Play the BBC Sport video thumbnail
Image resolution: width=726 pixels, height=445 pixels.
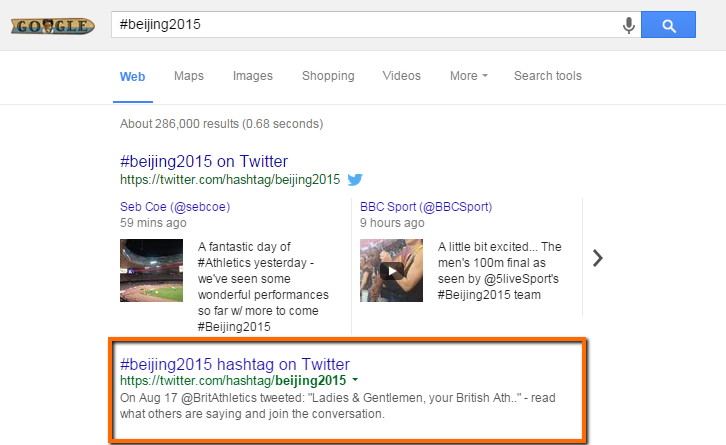[x=391, y=270]
